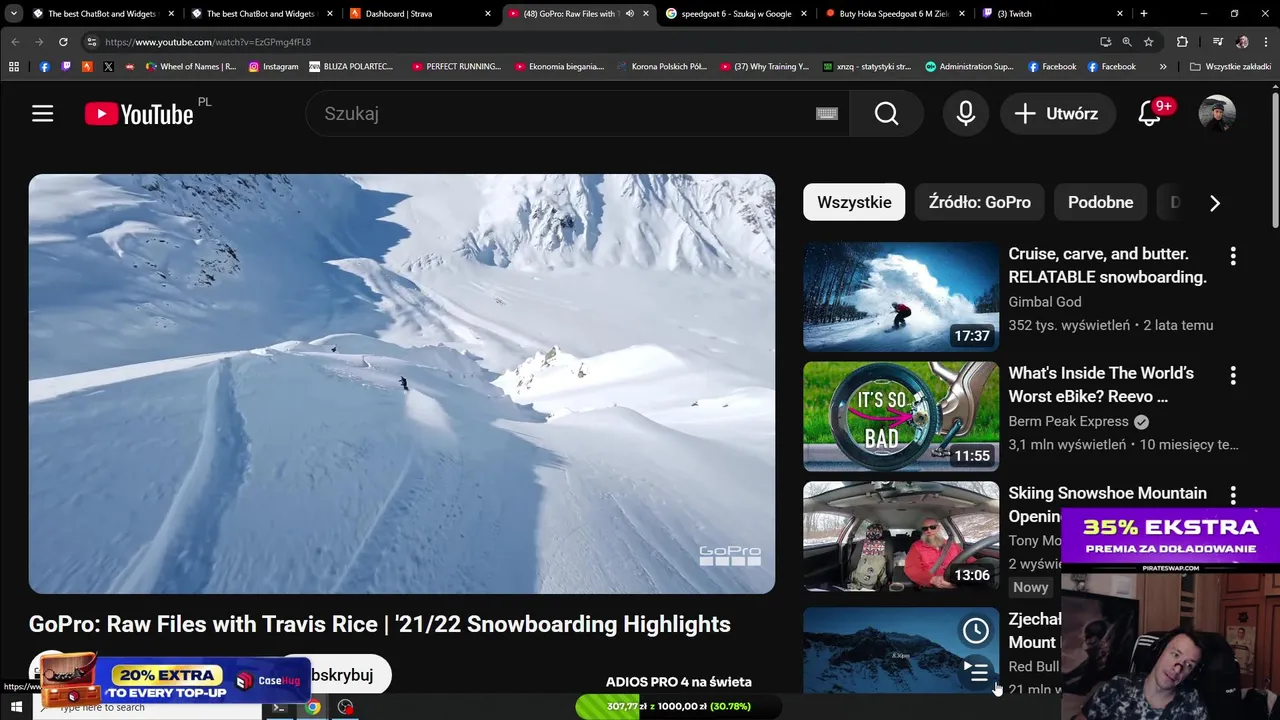This screenshot has width=1280, height=720.
Task: Open Ekonomia biegania bookmark
Action: click(559, 67)
